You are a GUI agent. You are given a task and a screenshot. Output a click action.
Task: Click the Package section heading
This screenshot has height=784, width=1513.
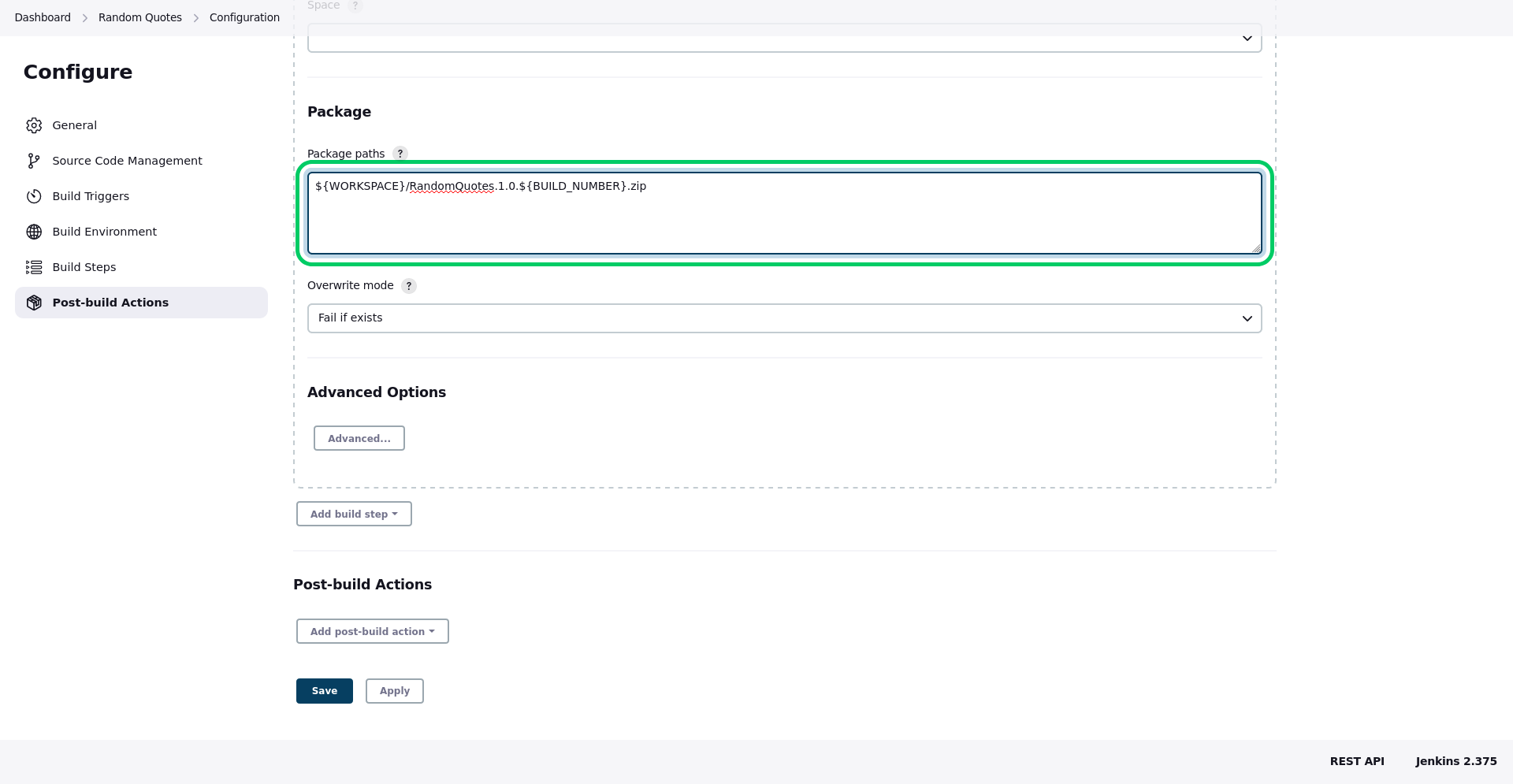pos(339,112)
